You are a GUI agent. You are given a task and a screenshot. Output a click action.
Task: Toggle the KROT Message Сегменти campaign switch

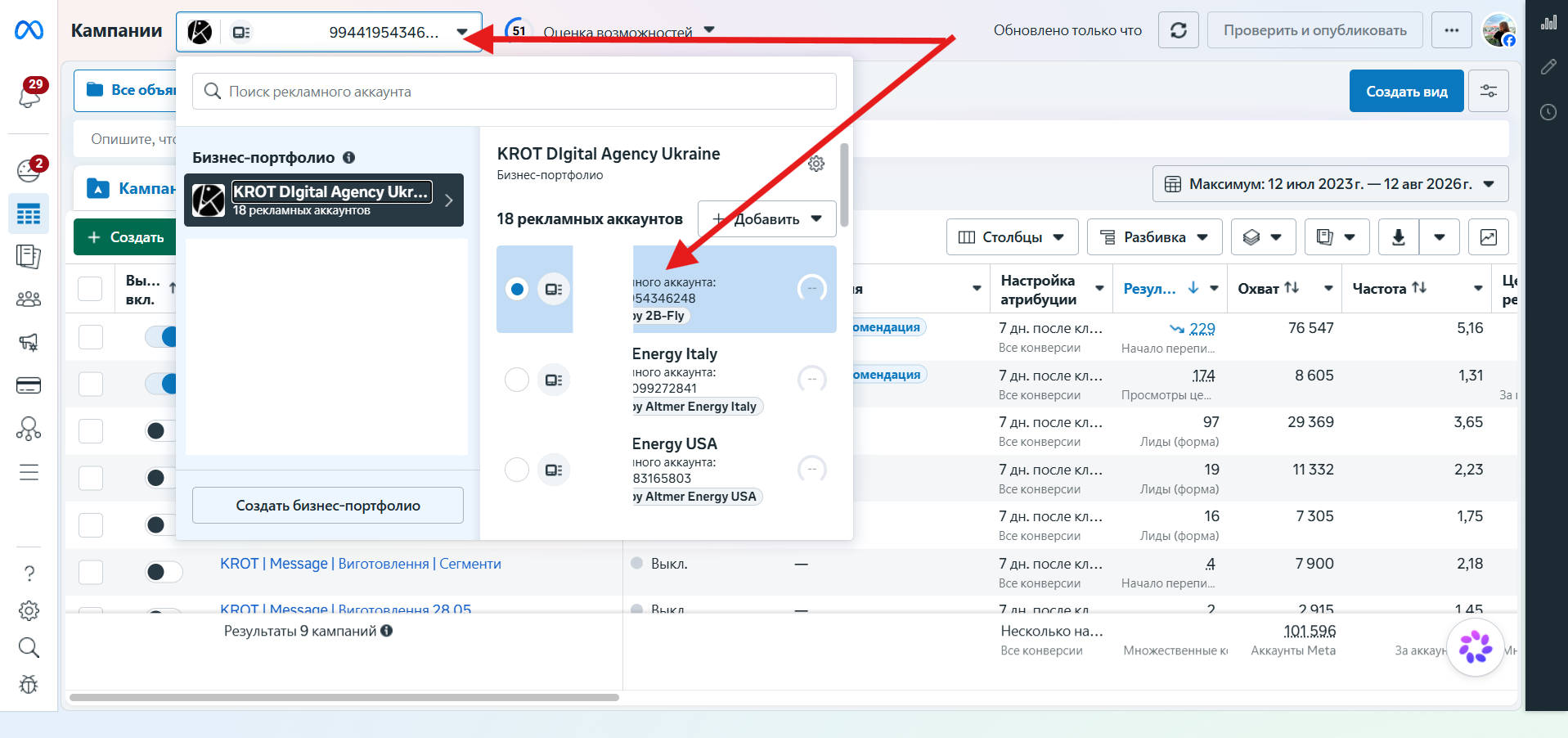tap(164, 572)
